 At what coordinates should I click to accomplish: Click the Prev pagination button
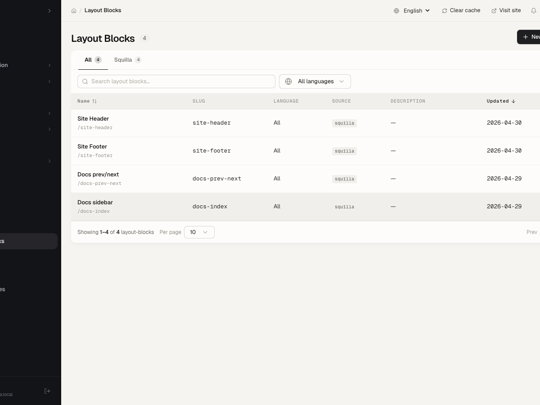click(x=531, y=232)
